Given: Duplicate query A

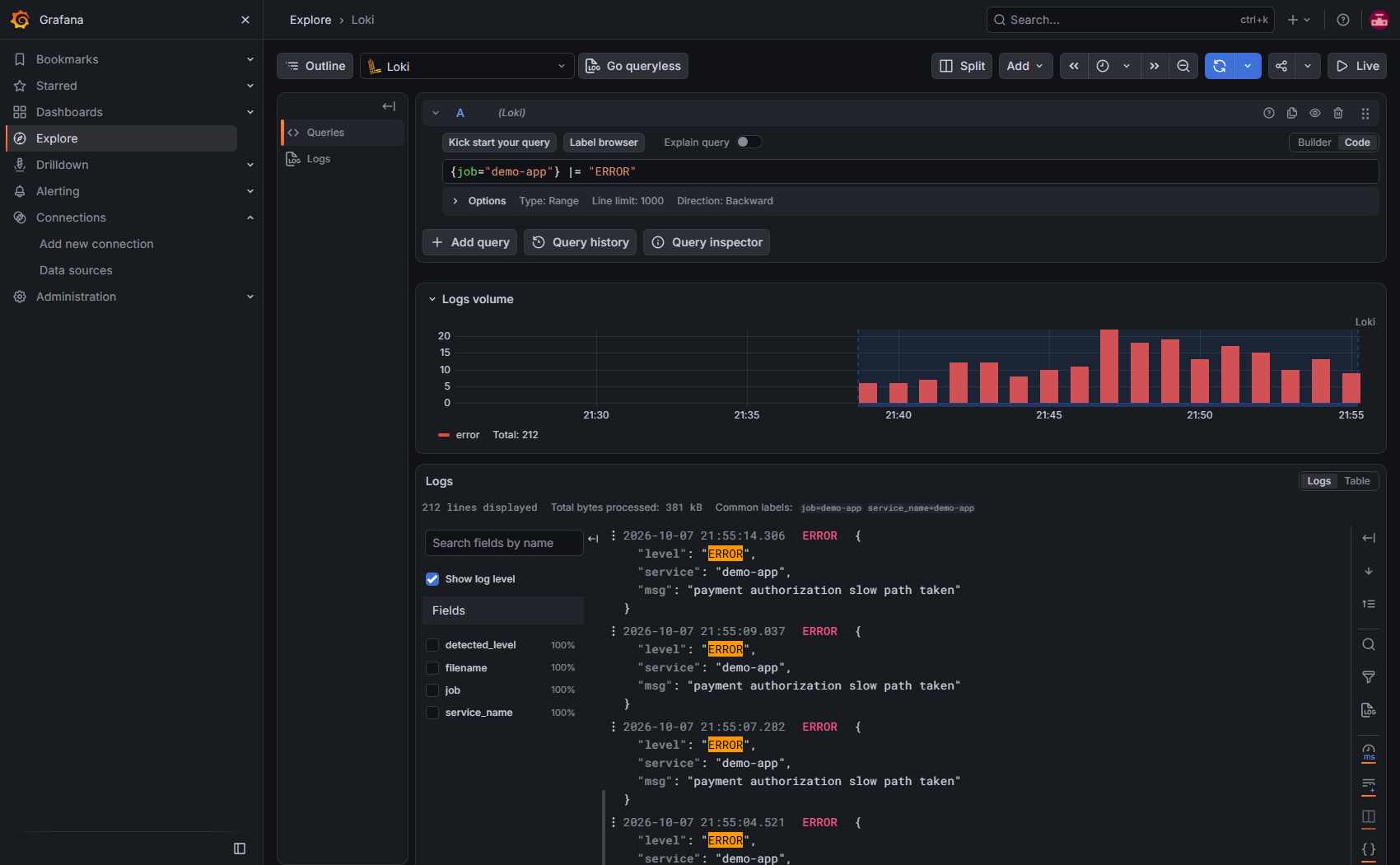Looking at the screenshot, I should click(x=1292, y=113).
